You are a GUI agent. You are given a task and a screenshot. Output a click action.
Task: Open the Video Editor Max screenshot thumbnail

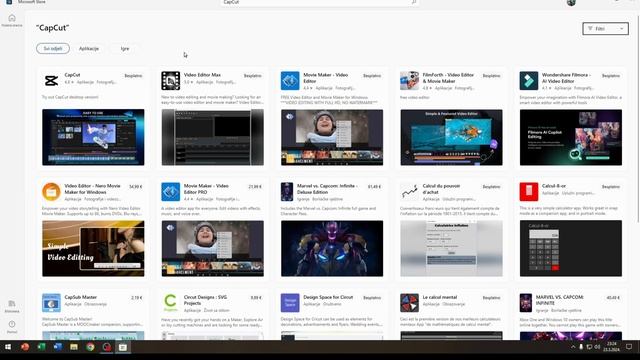pyautogui.click(x=213, y=137)
